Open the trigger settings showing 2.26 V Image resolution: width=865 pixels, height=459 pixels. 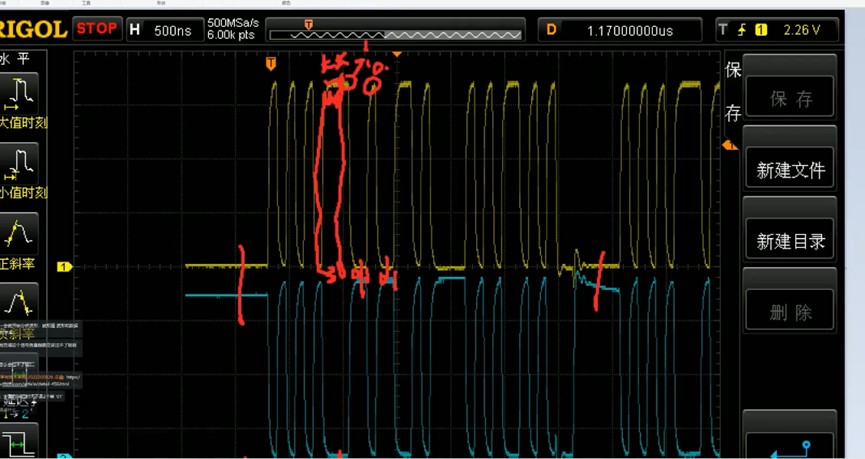coord(777,30)
